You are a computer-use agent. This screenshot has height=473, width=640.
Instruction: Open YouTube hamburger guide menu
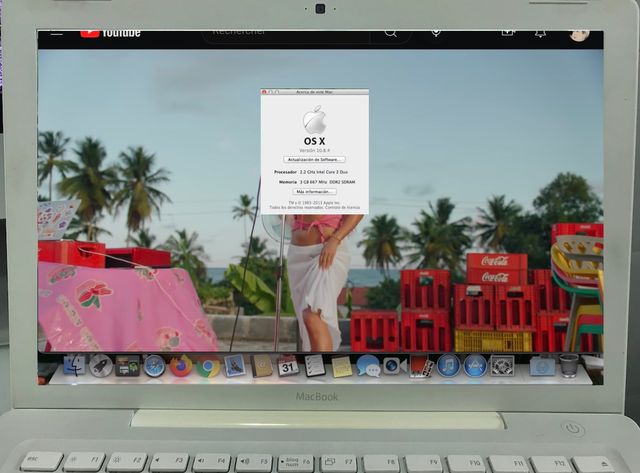pos(57,33)
